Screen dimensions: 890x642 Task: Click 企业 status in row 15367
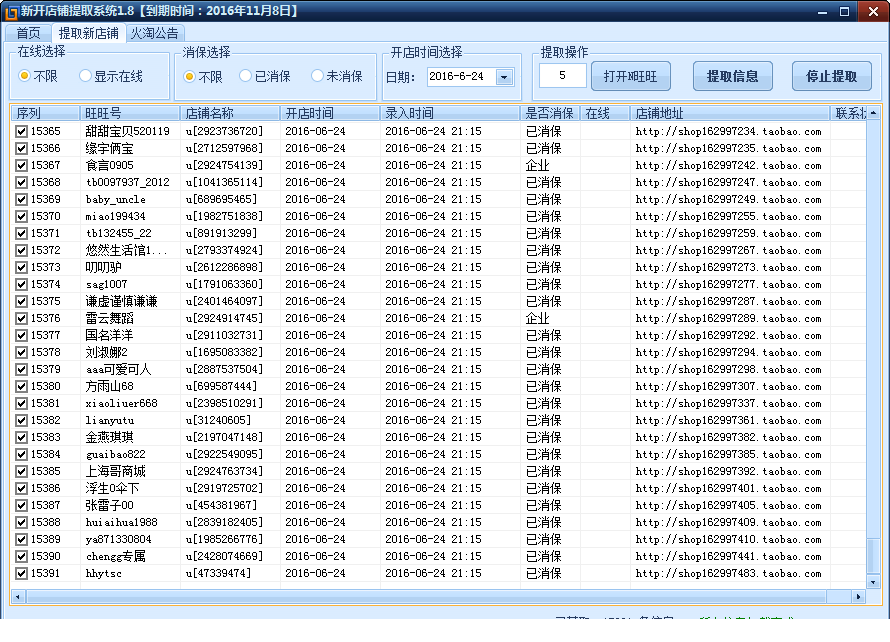click(x=538, y=165)
